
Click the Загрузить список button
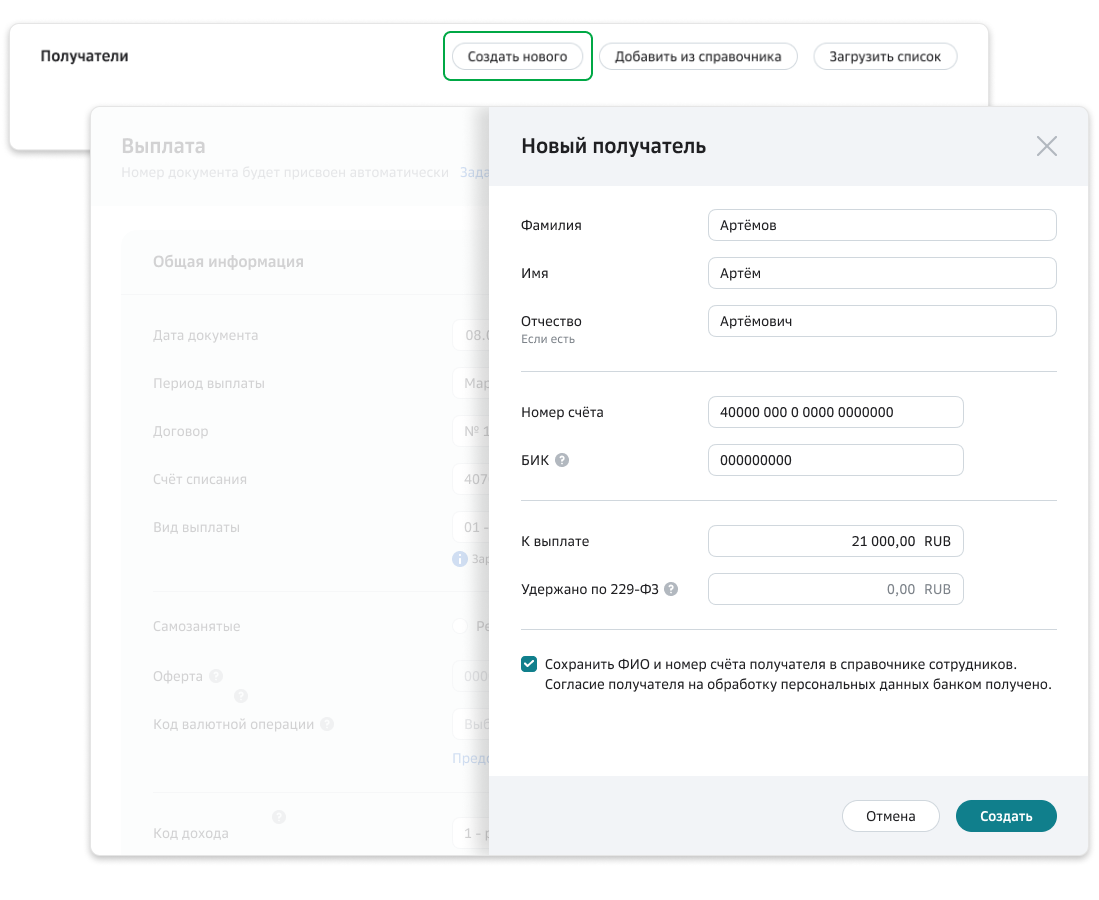coord(885,56)
